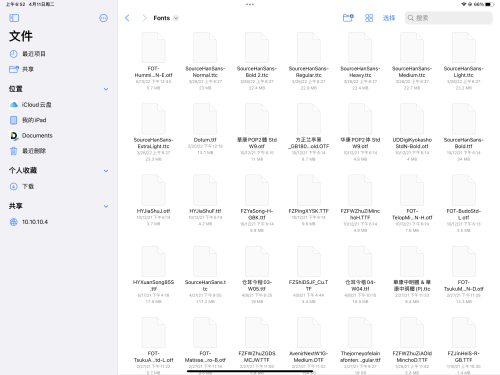Open the sidebar more options ellipsis
The width and height of the screenshot is (500, 375).
[104, 18]
